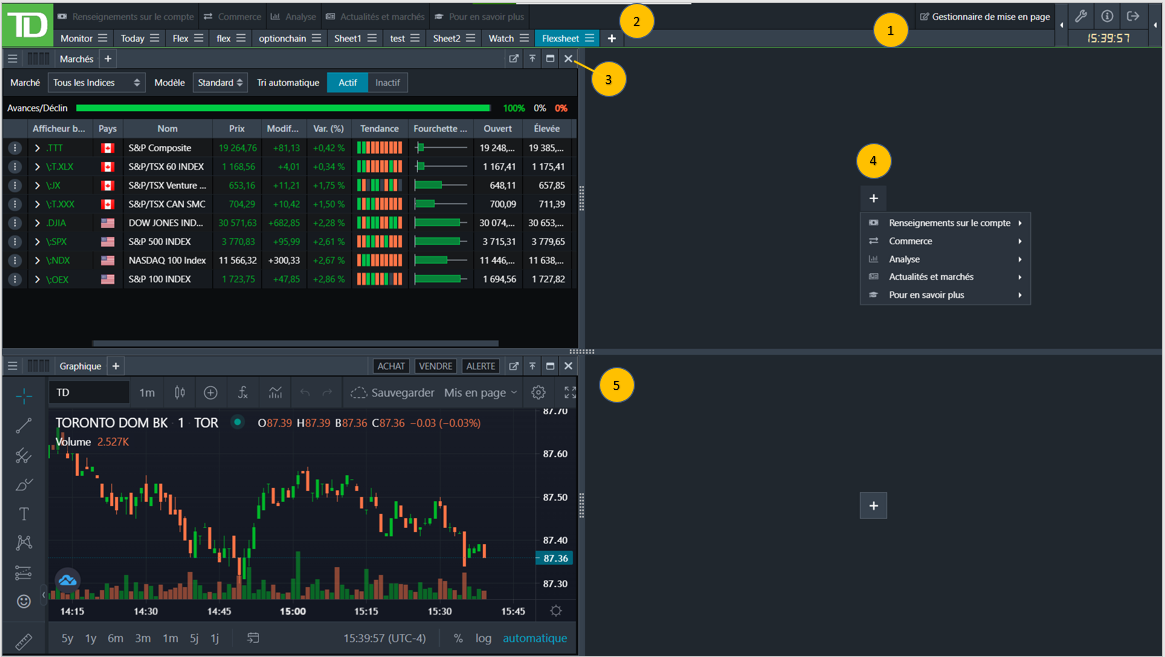Open the Tous les Indices dropdown
Viewport: 1165px width, 657px height.
(96, 83)
